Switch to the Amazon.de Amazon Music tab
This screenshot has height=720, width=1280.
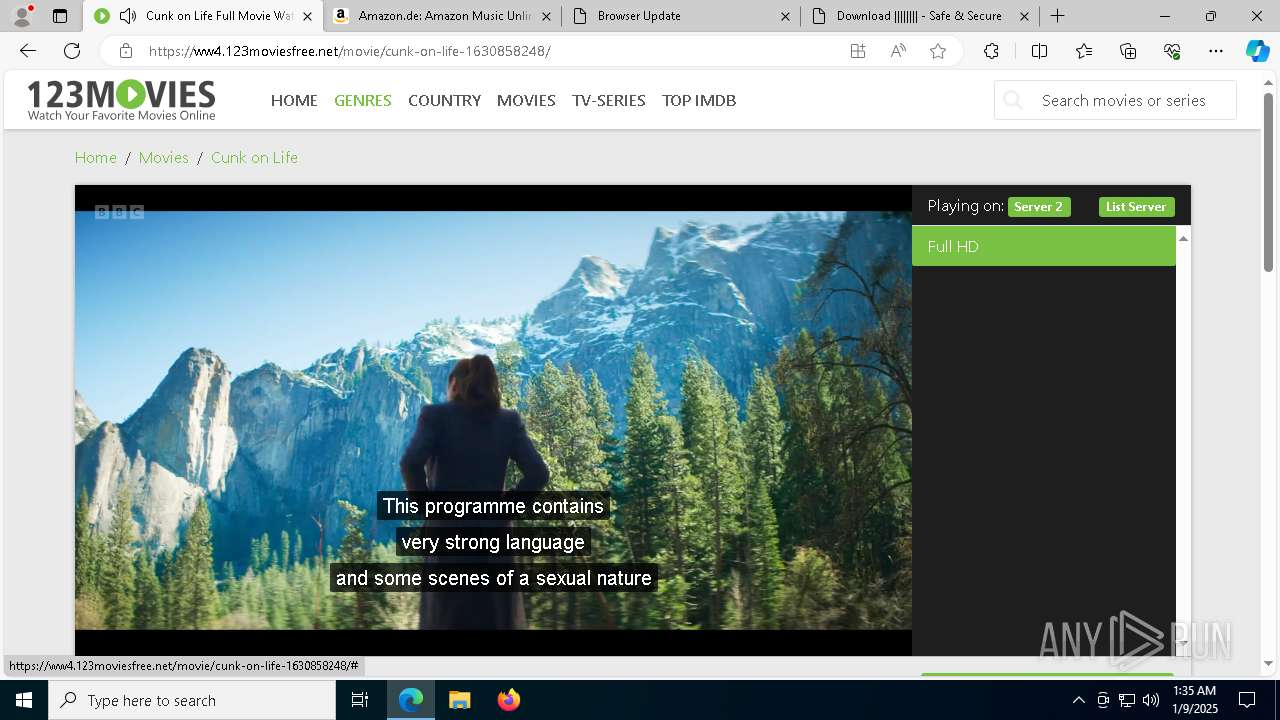pyautogui.click(x=443, y=16)
